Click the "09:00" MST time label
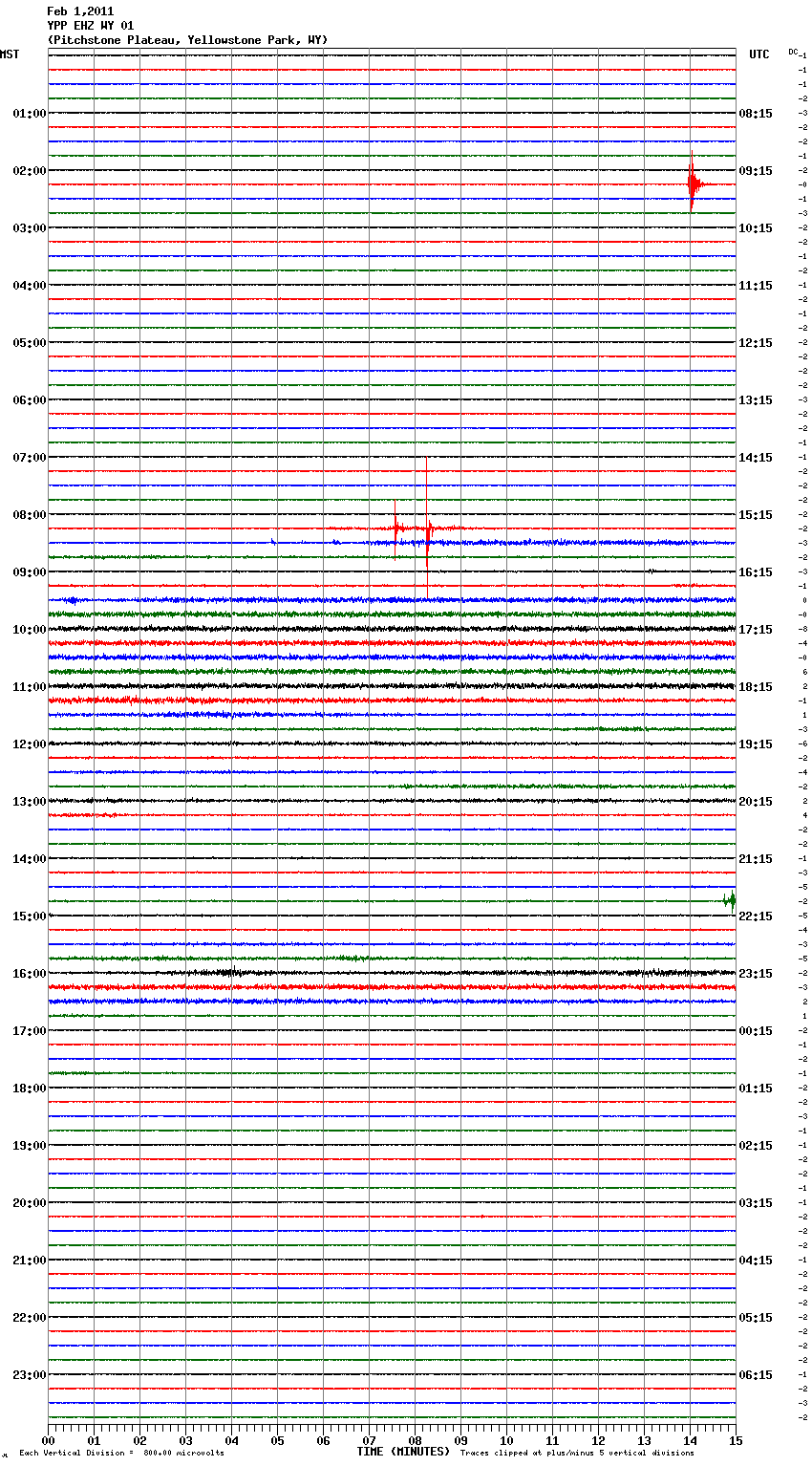Viewport: 812px width, 1466px height. [x=29, y=572]
